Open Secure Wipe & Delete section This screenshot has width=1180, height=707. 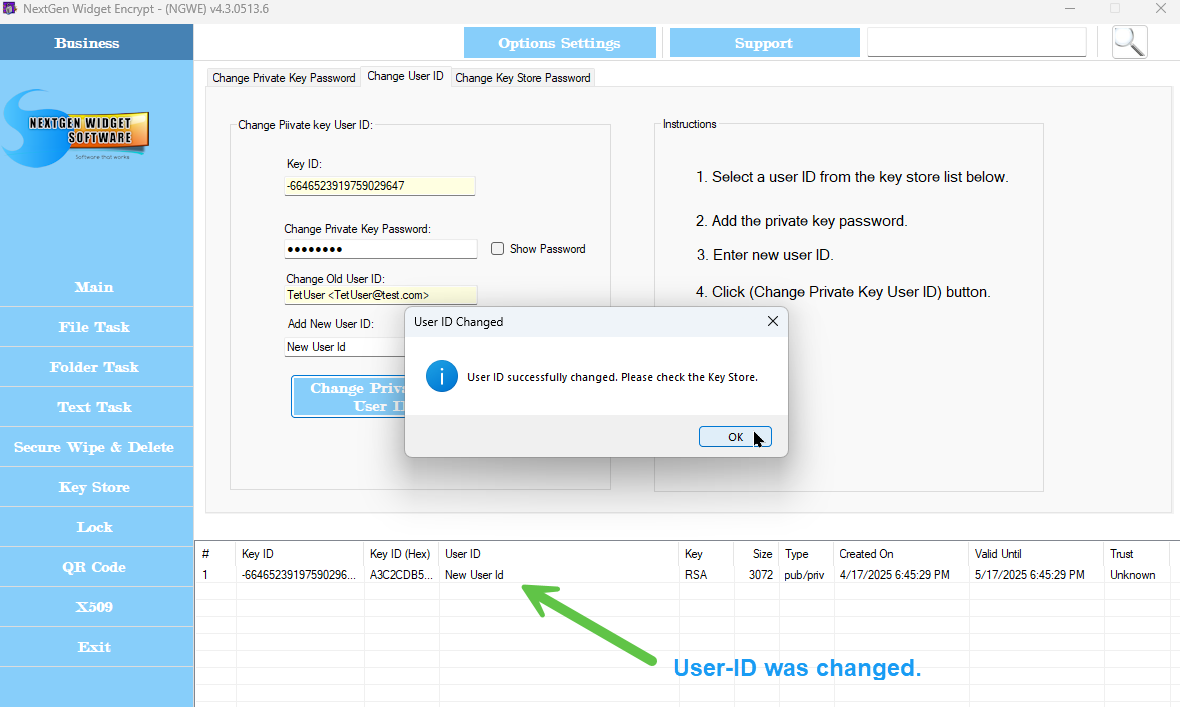[x=95, y=446]
